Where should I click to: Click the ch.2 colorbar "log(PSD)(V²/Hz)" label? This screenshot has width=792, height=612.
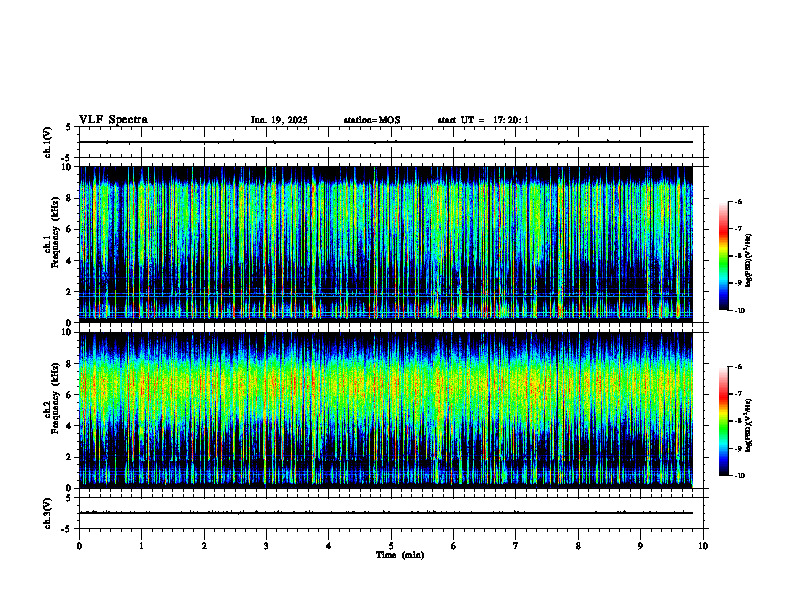pos(749,426)
